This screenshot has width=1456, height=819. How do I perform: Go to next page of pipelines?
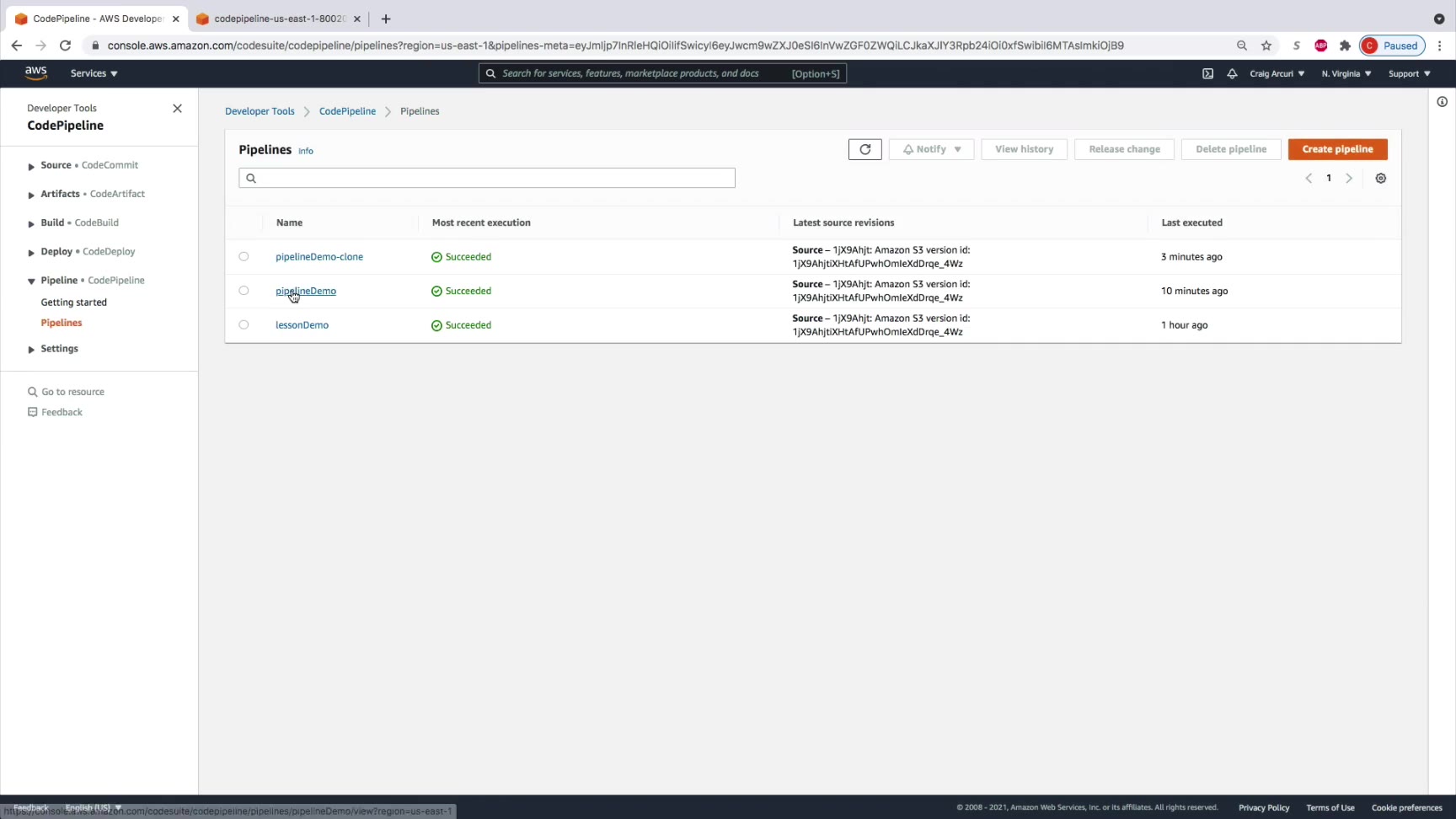1349,179
